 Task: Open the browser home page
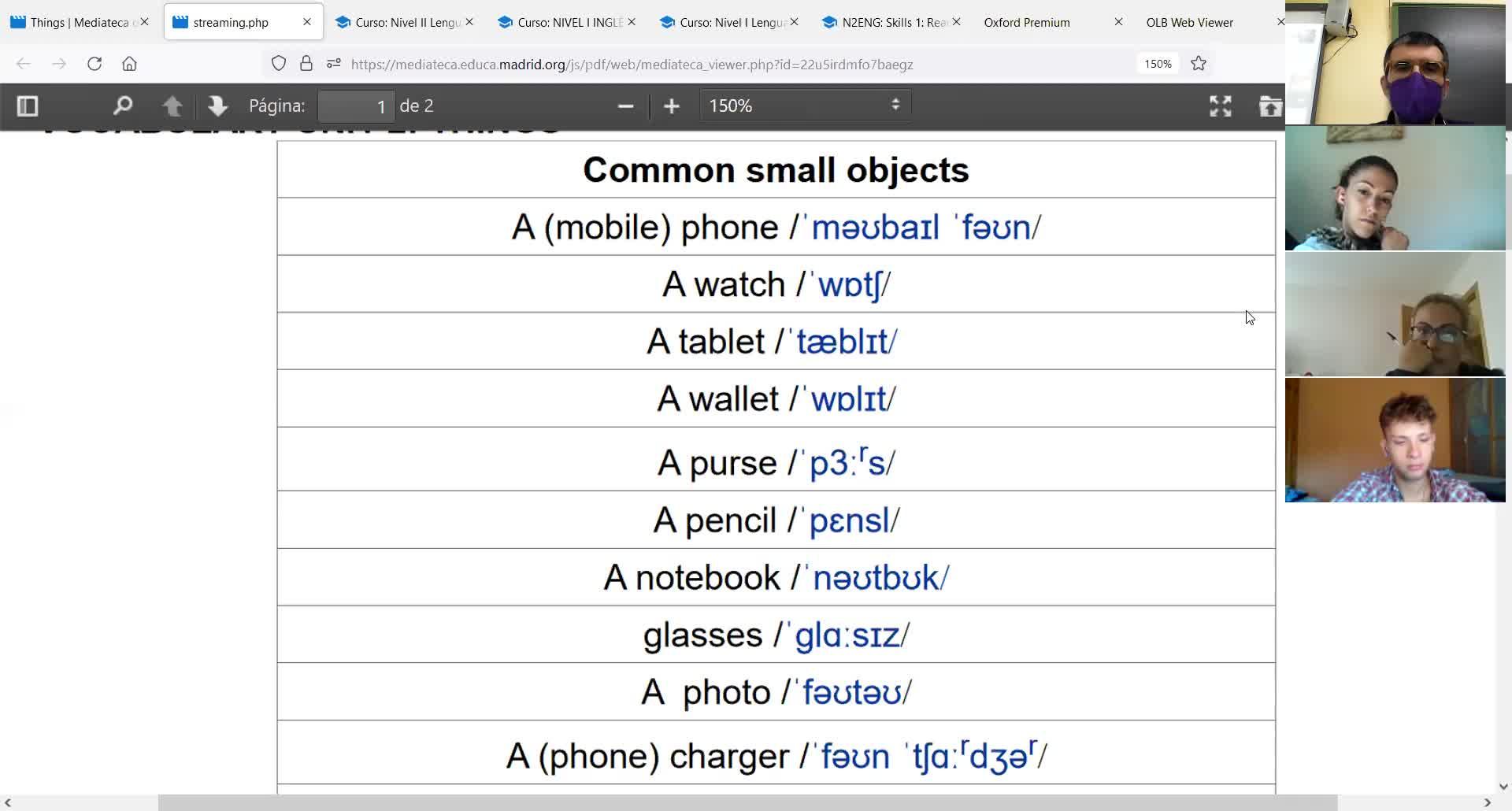click(129, 64)
